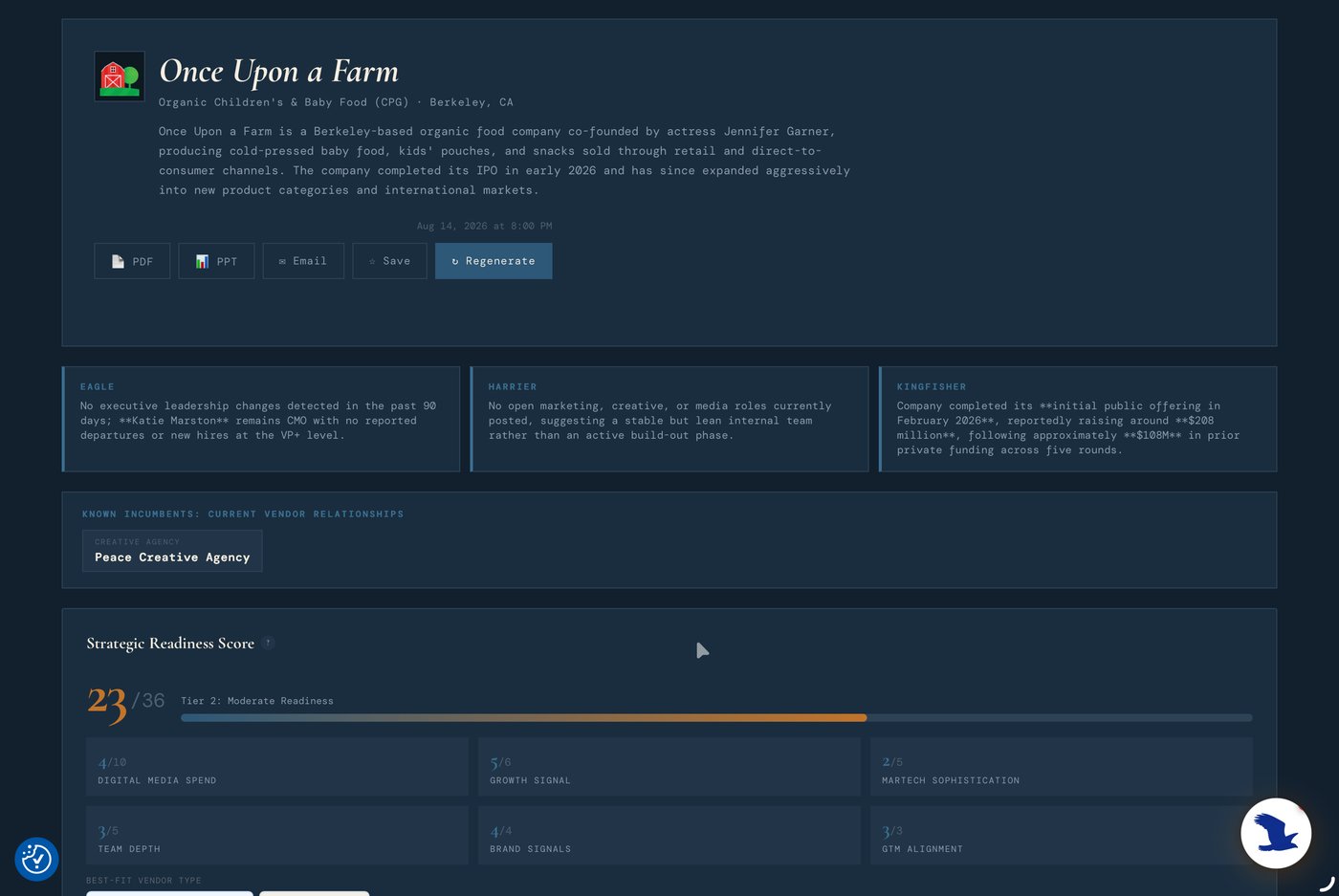
Task: Open the info tooltip beside Strategic Readiness Score
Action: (x=269, y=644)
